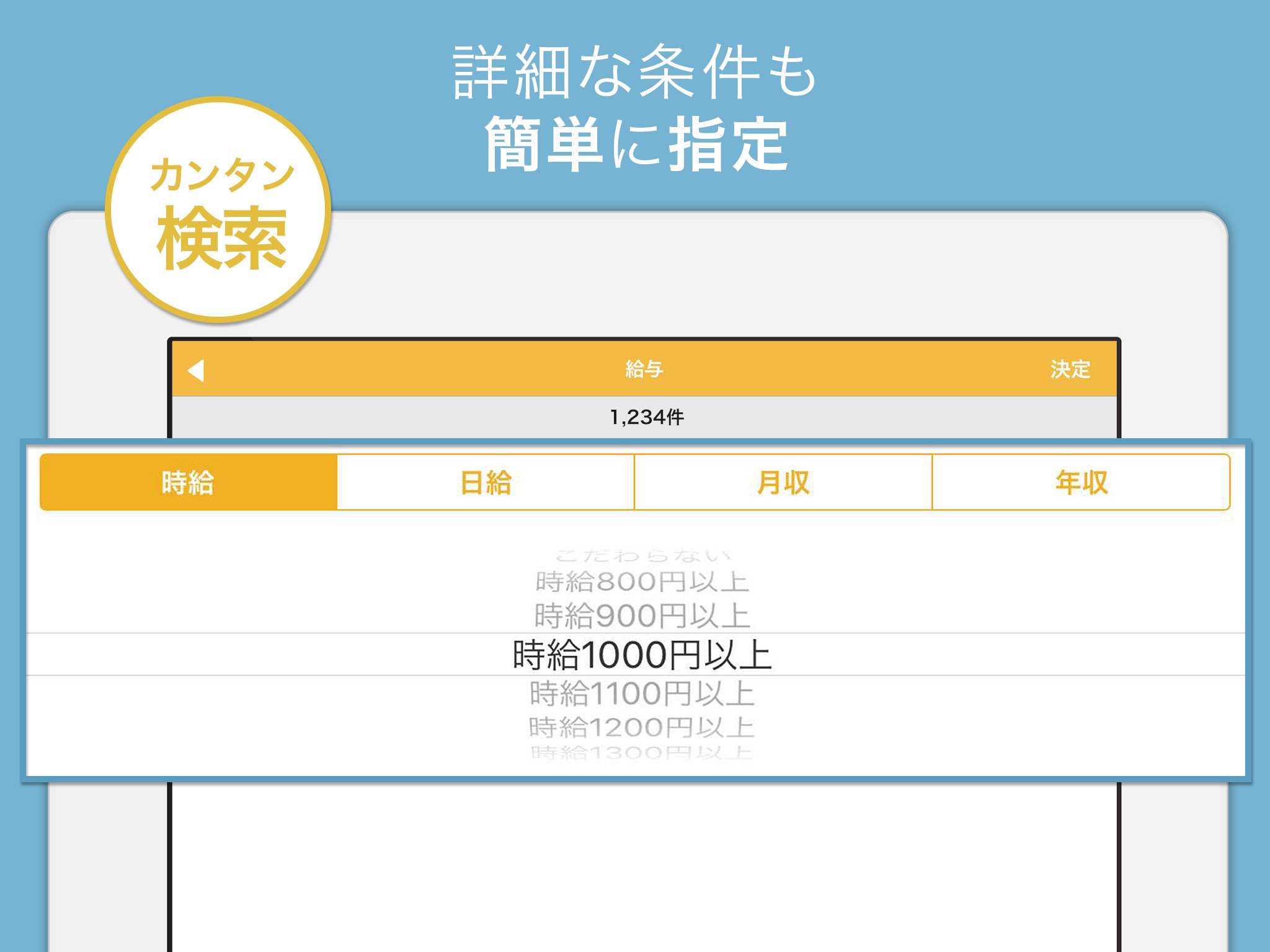
Task: Select the 時給 tab
Action: click(x=189, y=482)
